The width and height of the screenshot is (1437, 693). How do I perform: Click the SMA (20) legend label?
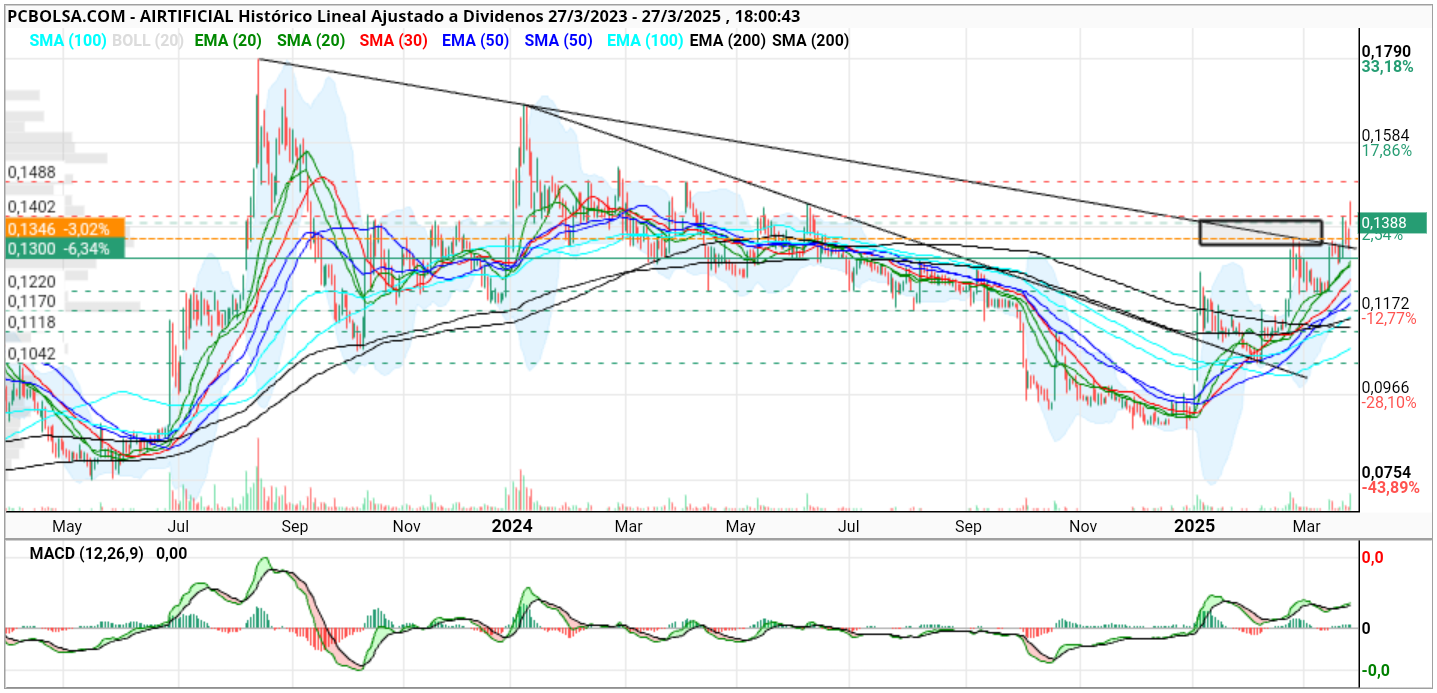[312, 41]
